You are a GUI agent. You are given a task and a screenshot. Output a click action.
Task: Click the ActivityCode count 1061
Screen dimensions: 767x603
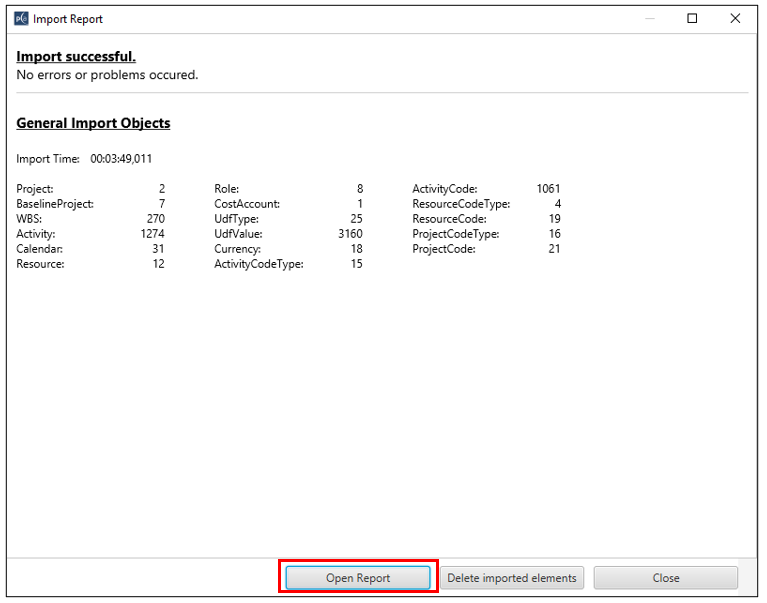pos(548,189)
